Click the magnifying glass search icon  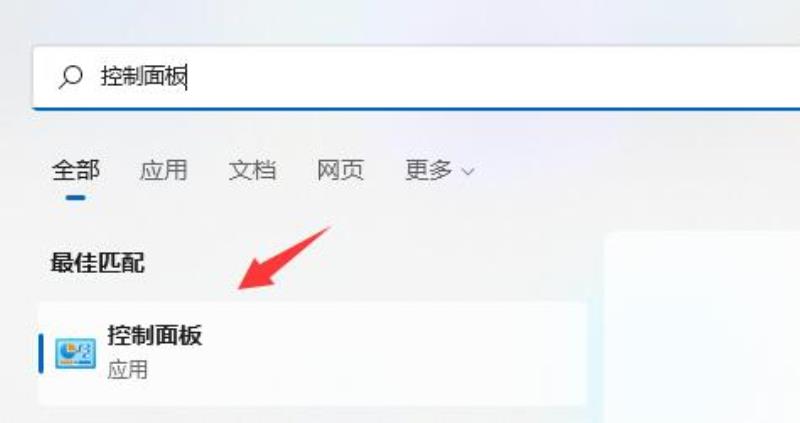[x=70, y=77]
